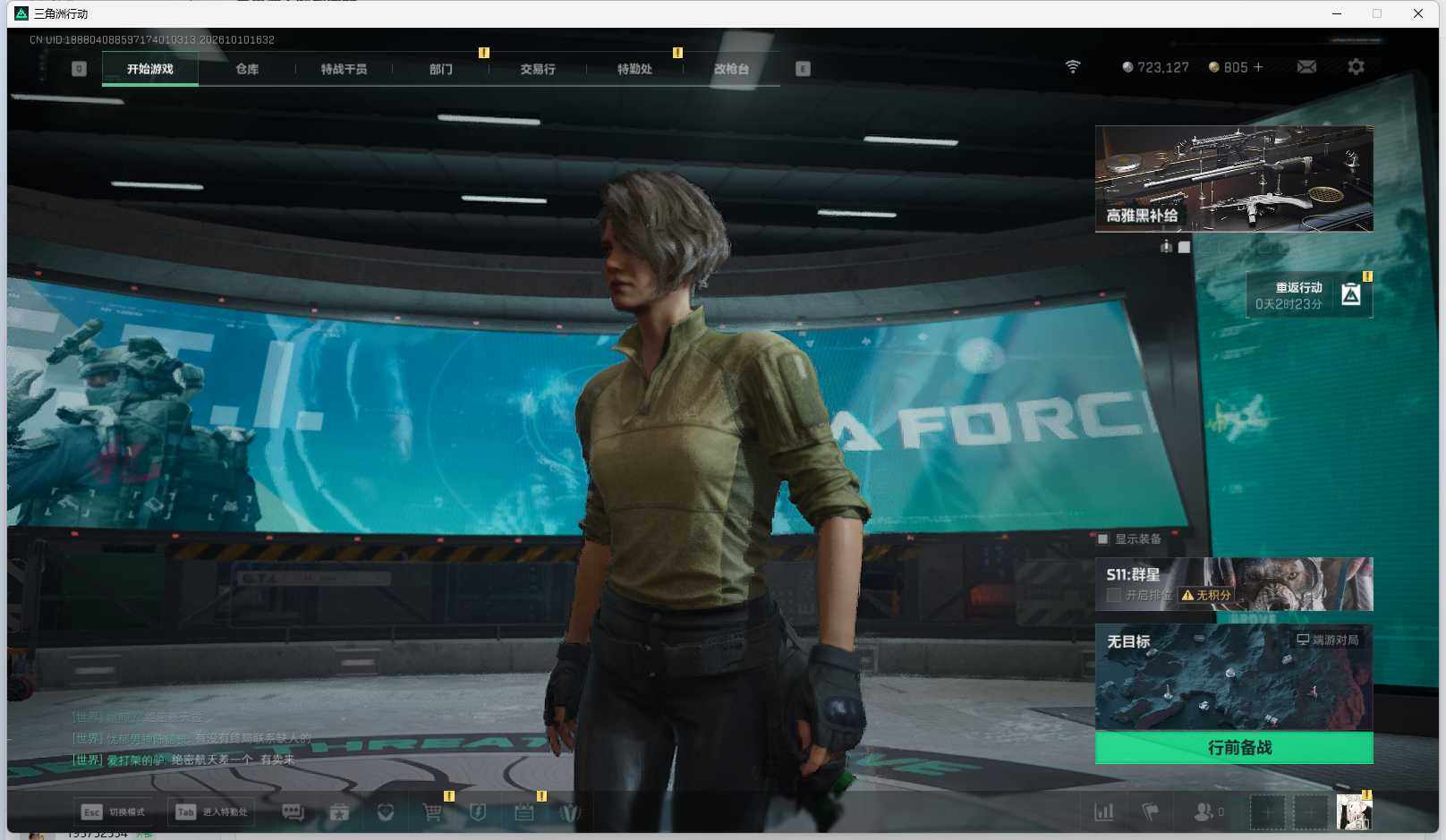Open the 特勤处 tab in top navigation
Screen dimensions: 1446x840
pyautogui.click(x=634, y=69)
